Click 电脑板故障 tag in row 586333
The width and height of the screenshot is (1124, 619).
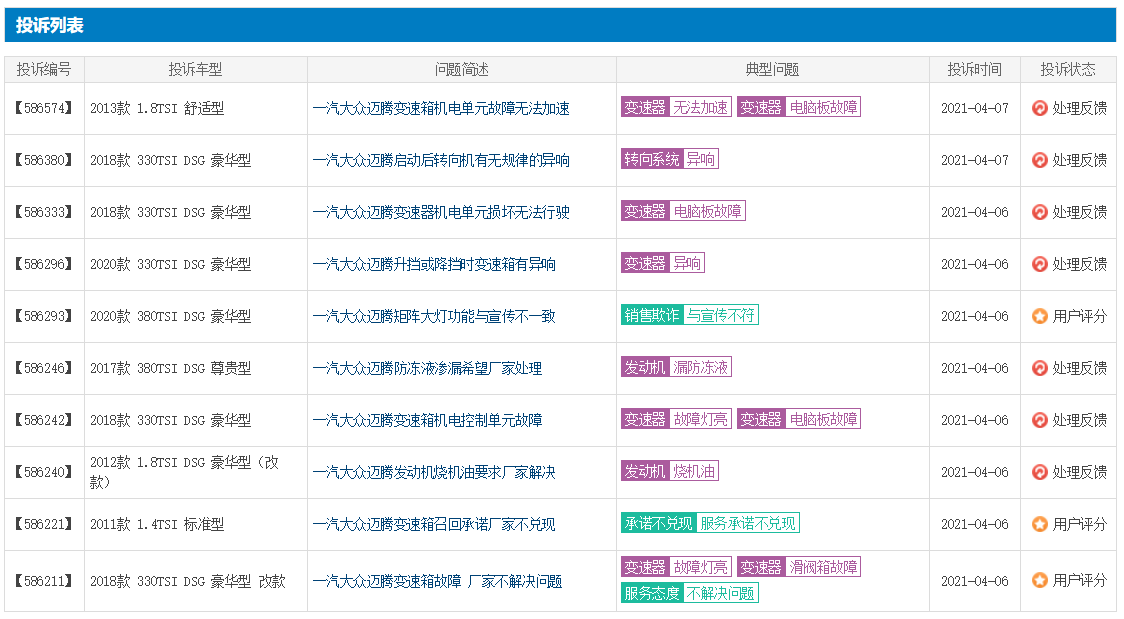(x=683, y=211)
